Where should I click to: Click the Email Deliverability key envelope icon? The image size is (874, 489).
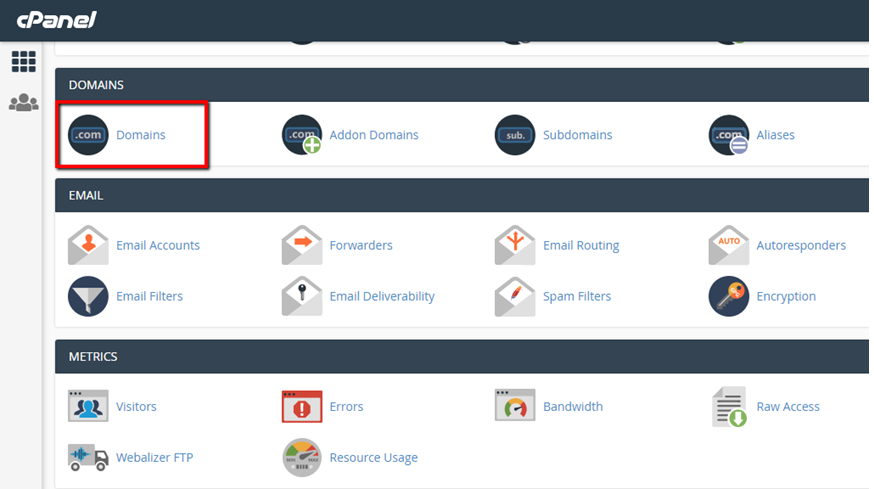(x=302, y=296)
